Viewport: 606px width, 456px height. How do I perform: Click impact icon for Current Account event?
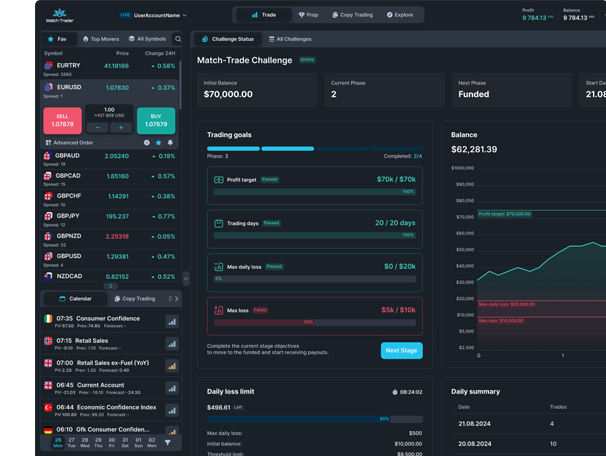point(171,388)
